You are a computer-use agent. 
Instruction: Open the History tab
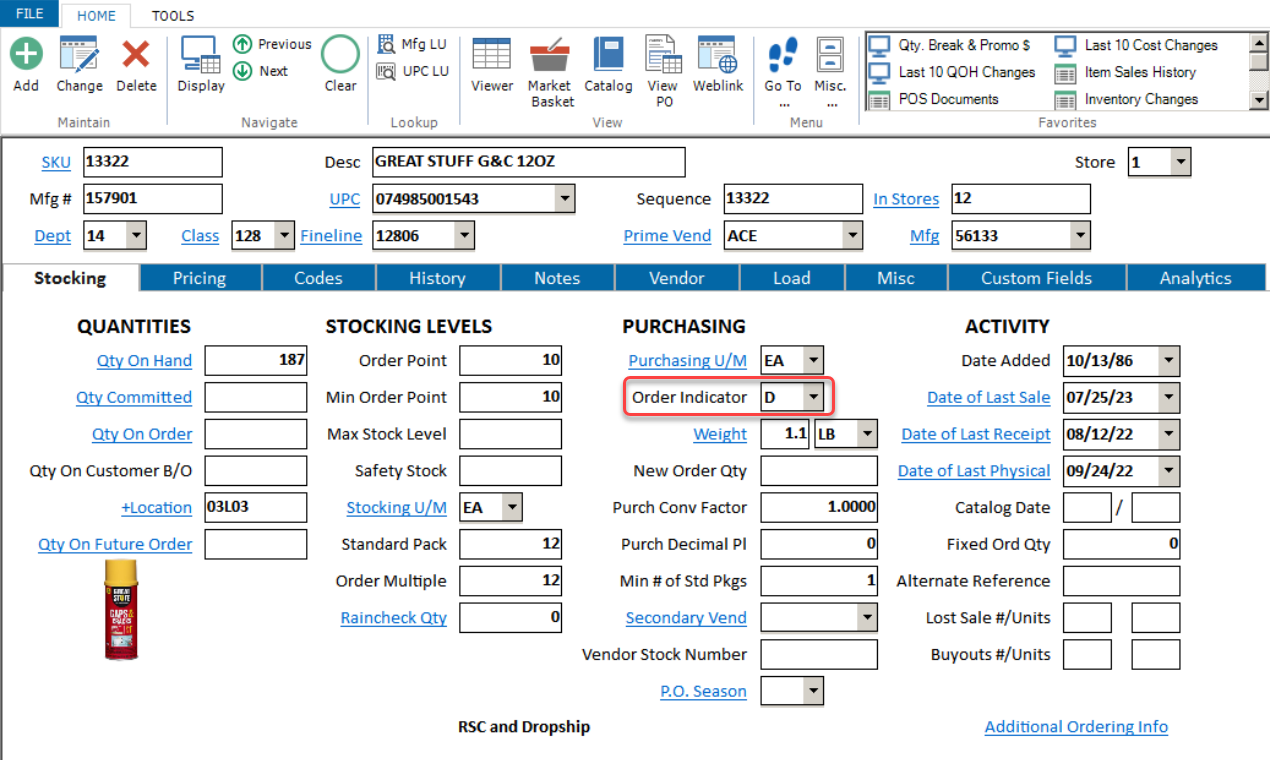tap(437, 278)
